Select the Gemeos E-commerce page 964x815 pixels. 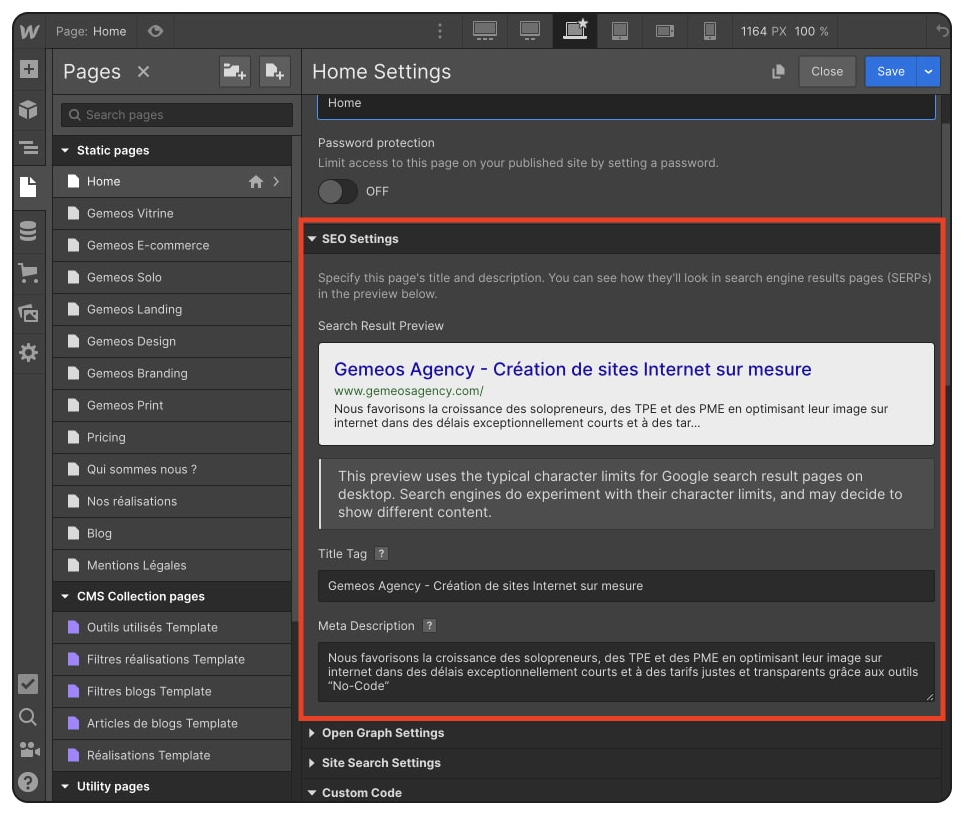[x=172, y=245]
